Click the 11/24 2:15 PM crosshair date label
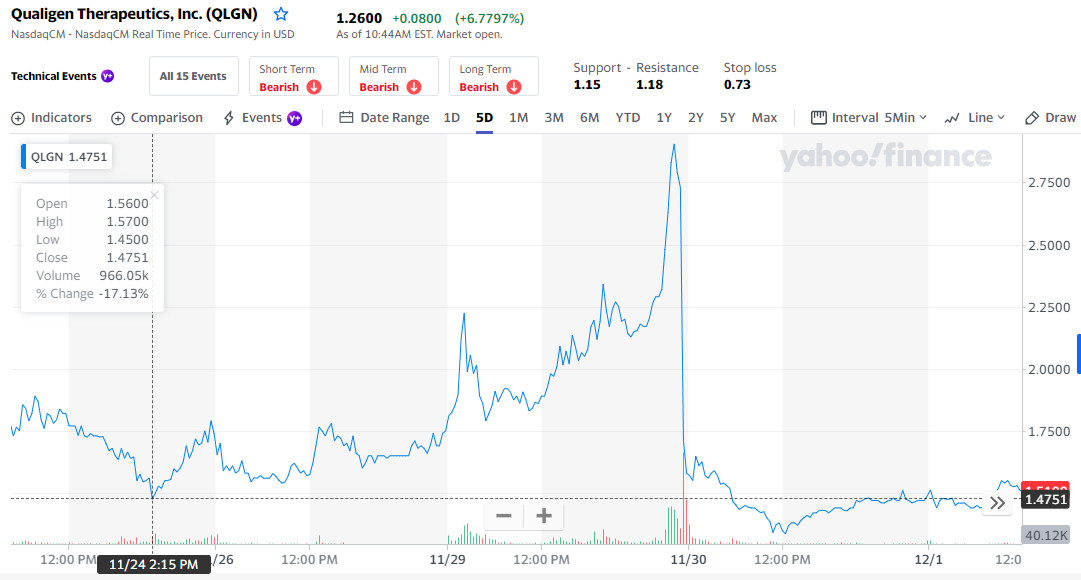 [153, 564]
